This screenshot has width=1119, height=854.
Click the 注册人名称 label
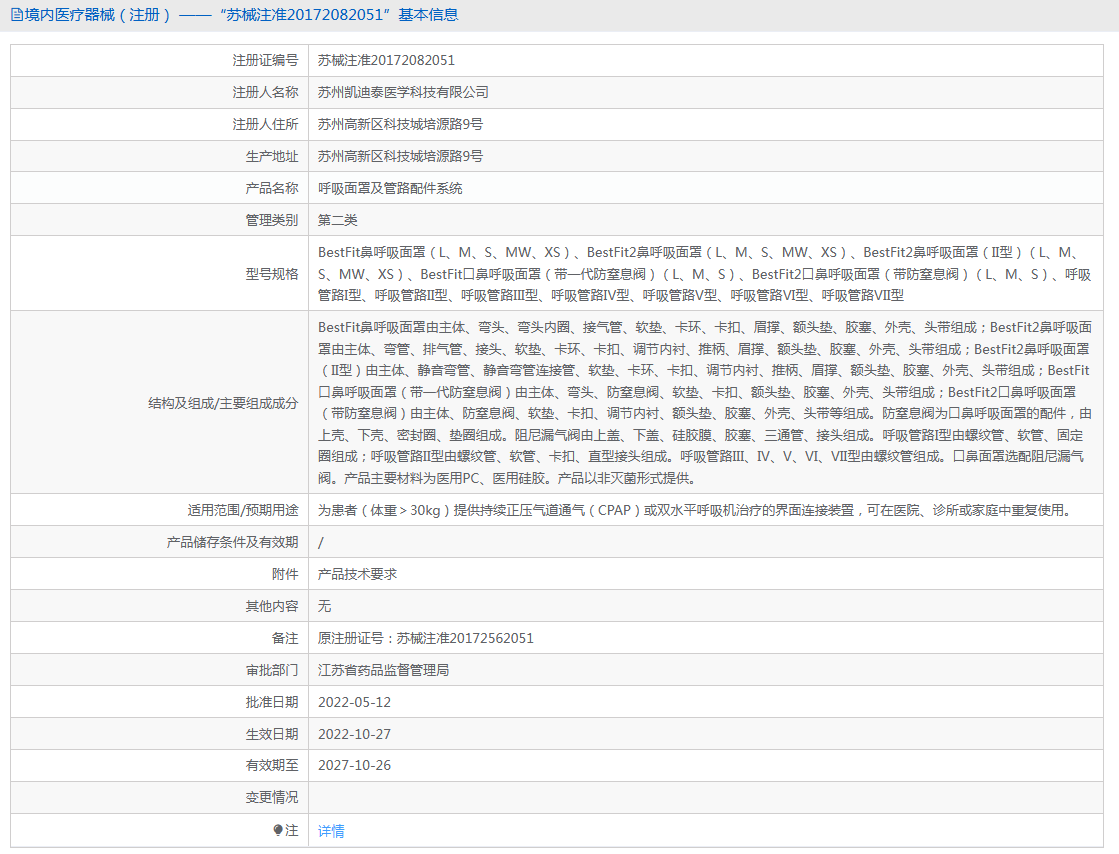(265, 92)
